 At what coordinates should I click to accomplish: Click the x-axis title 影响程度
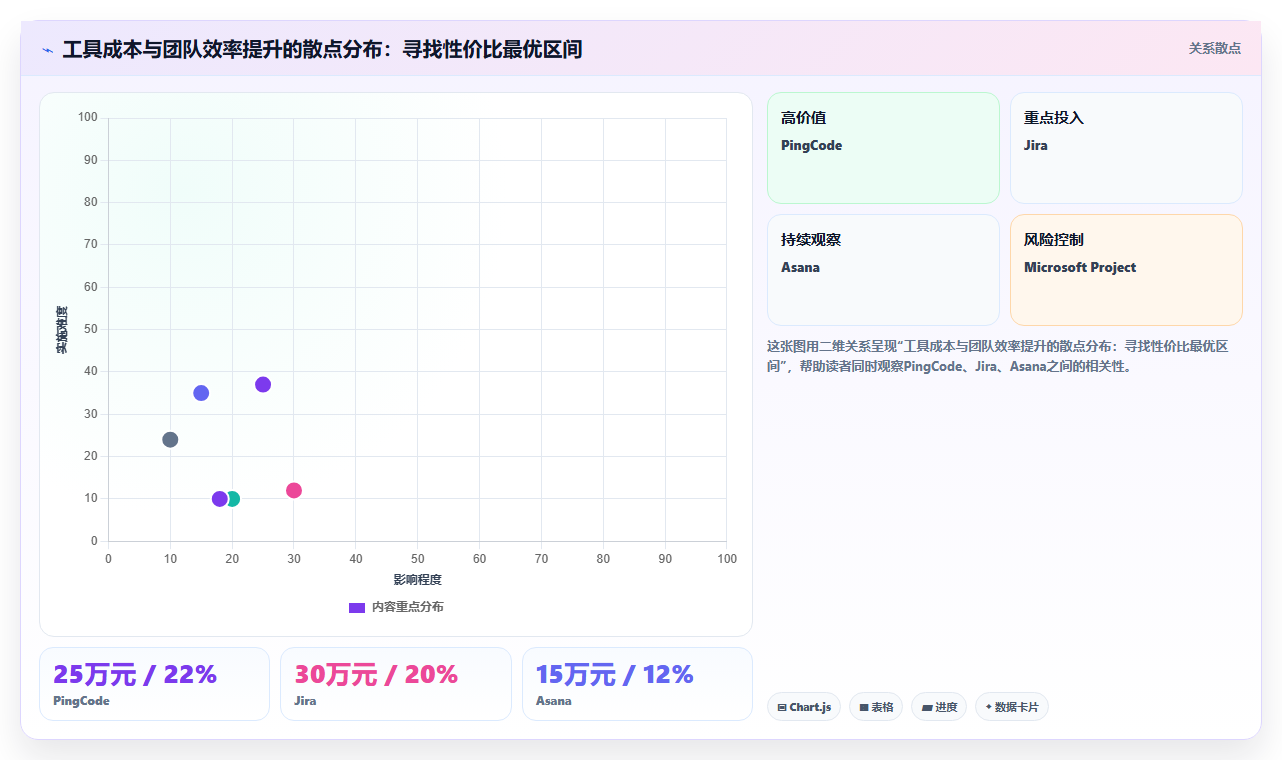(417, 580)
